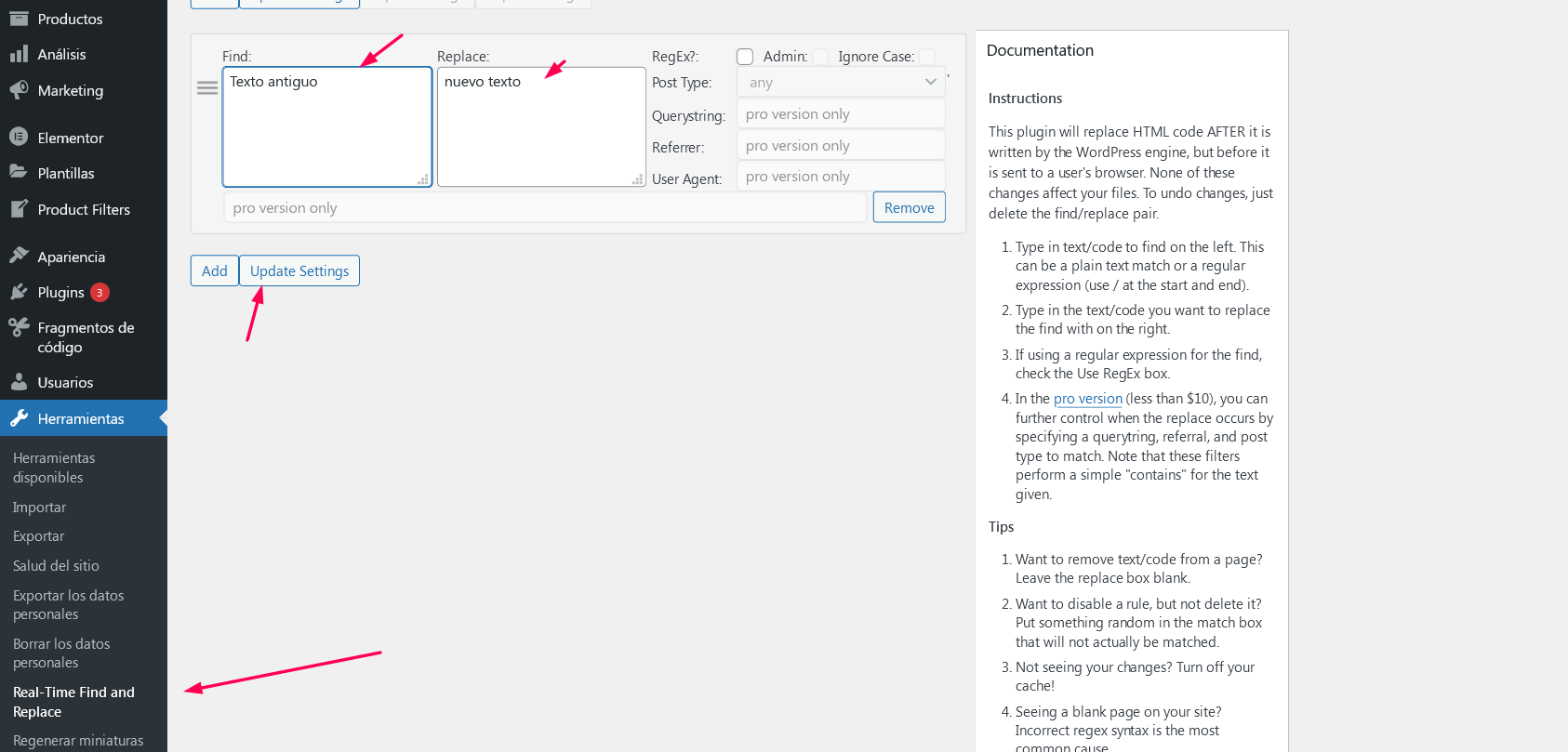Click the wide pro version only field
Viewport: 1568px width, 752px height.
click(545, 207)
